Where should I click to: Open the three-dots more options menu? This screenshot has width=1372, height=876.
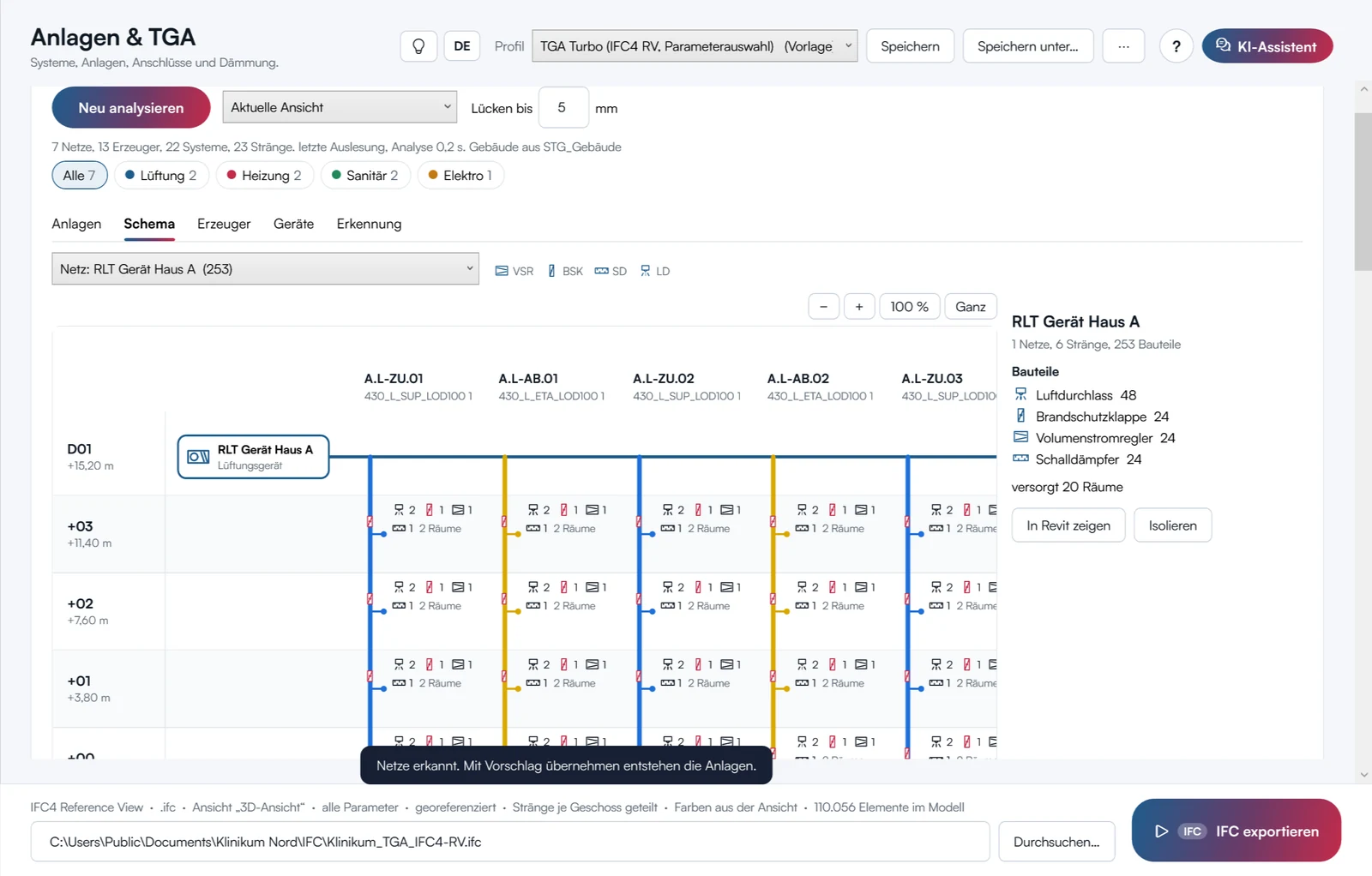(1123, 46)
